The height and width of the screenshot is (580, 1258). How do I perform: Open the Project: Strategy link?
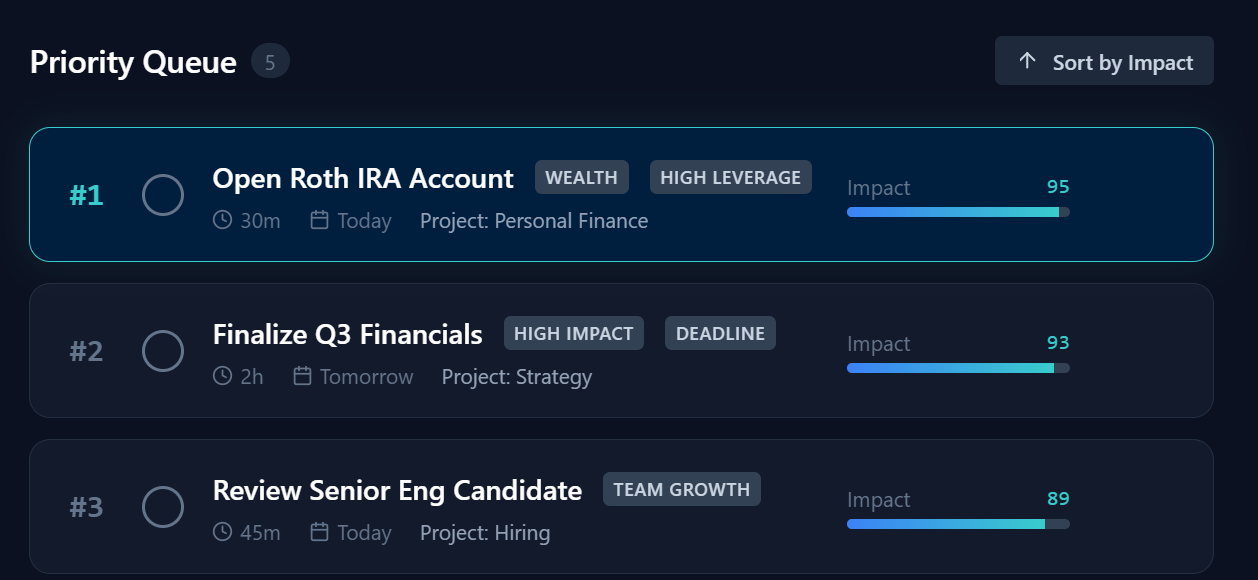[517, 376]
